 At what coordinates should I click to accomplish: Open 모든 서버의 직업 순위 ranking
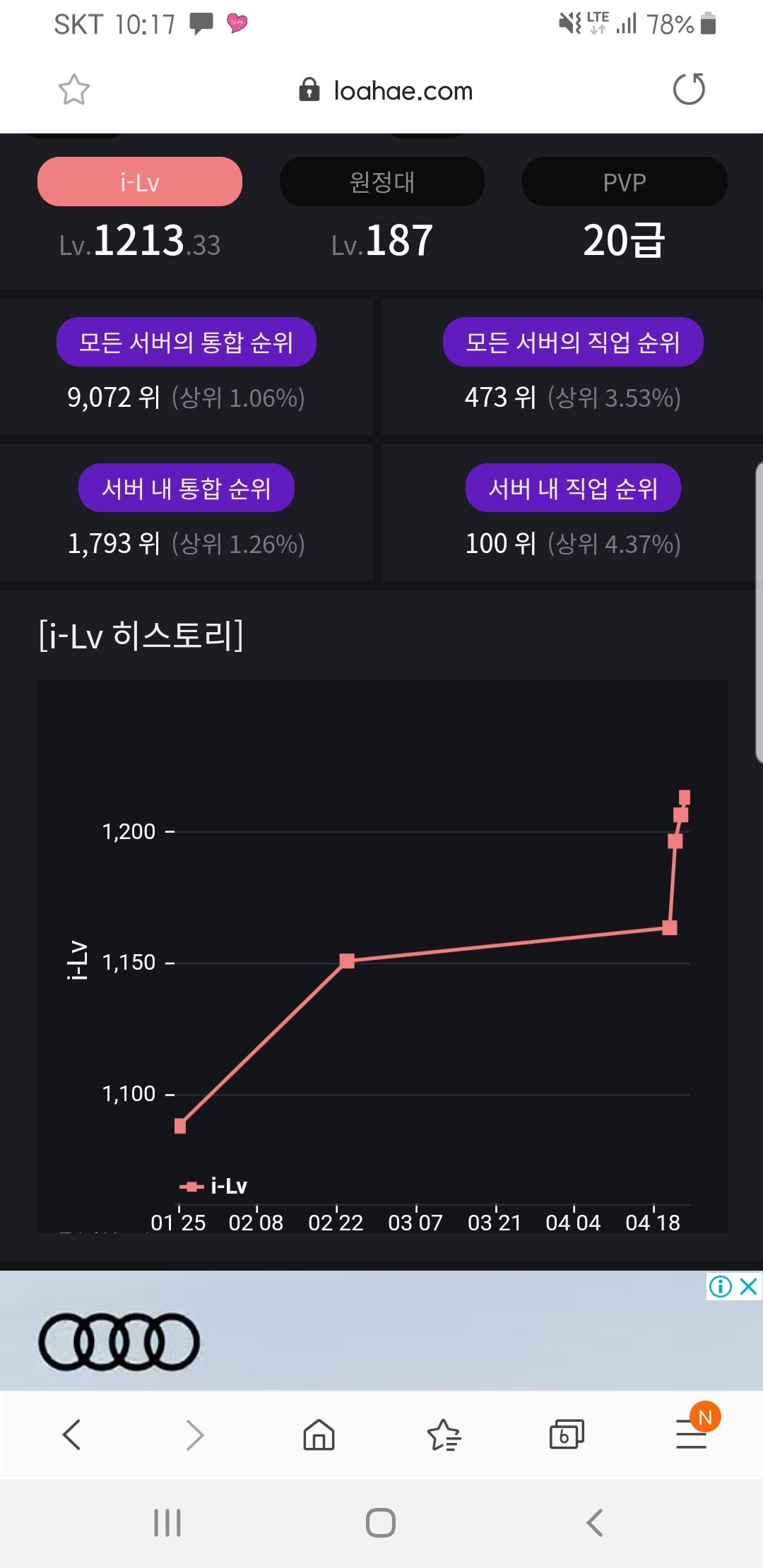coord(573,342)
